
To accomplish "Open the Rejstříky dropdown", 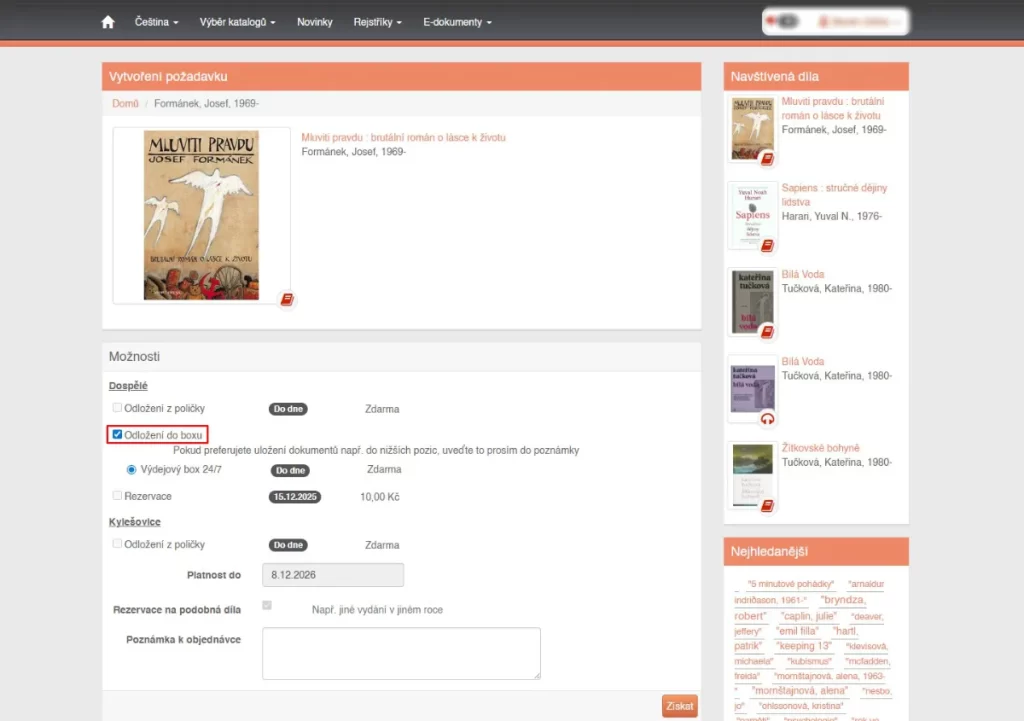I will coord(377,22).
